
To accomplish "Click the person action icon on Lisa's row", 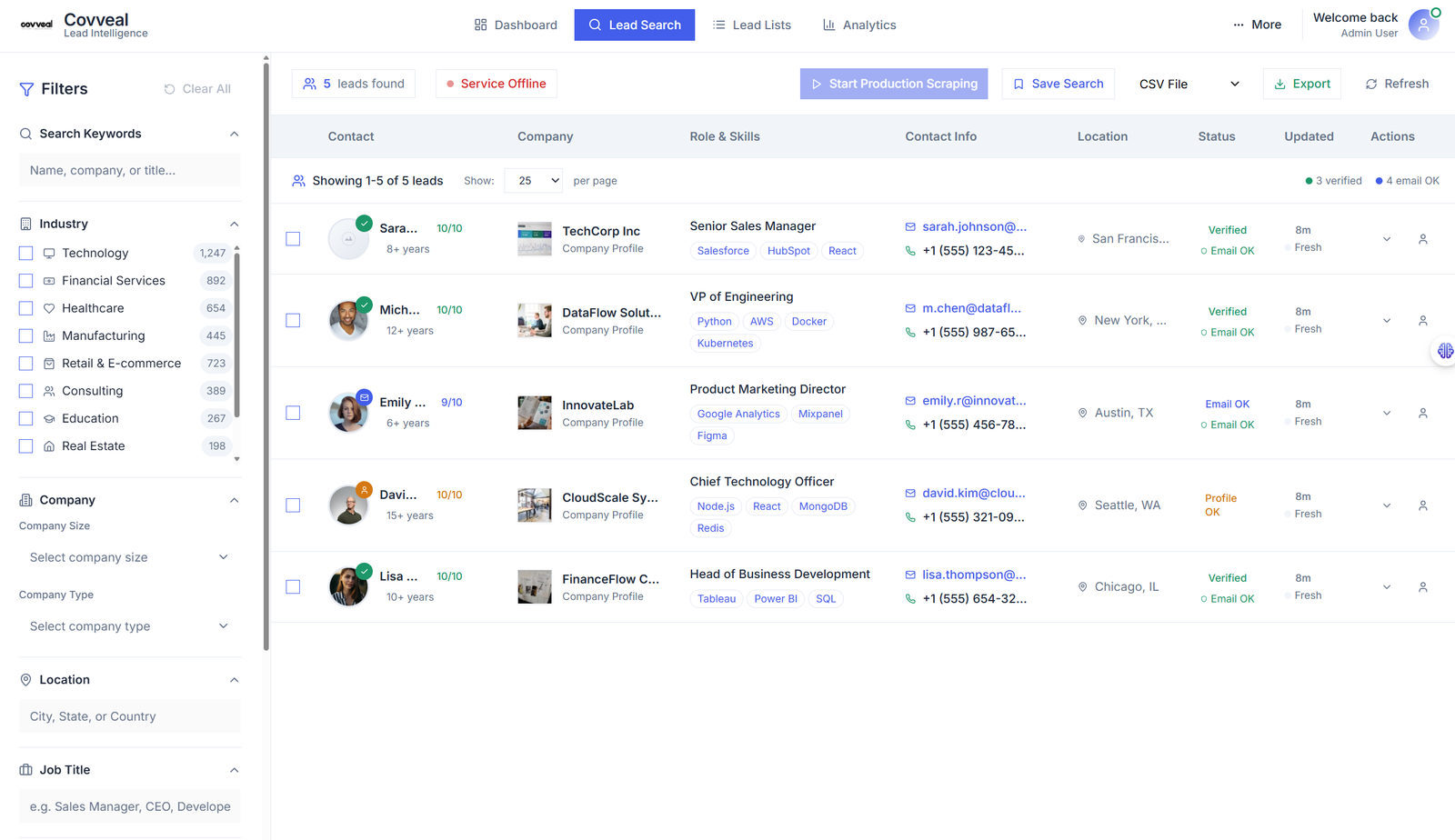I will pos(1423,586).
